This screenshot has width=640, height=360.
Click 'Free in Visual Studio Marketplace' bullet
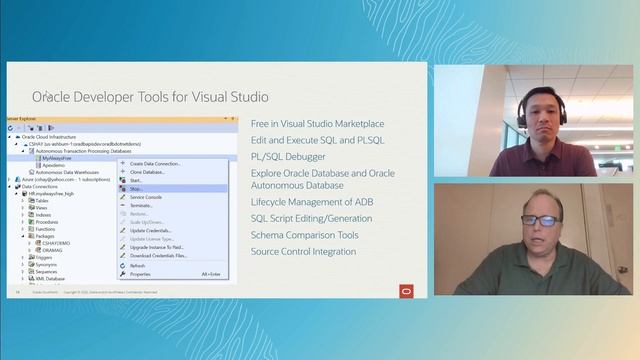point(317,124)
